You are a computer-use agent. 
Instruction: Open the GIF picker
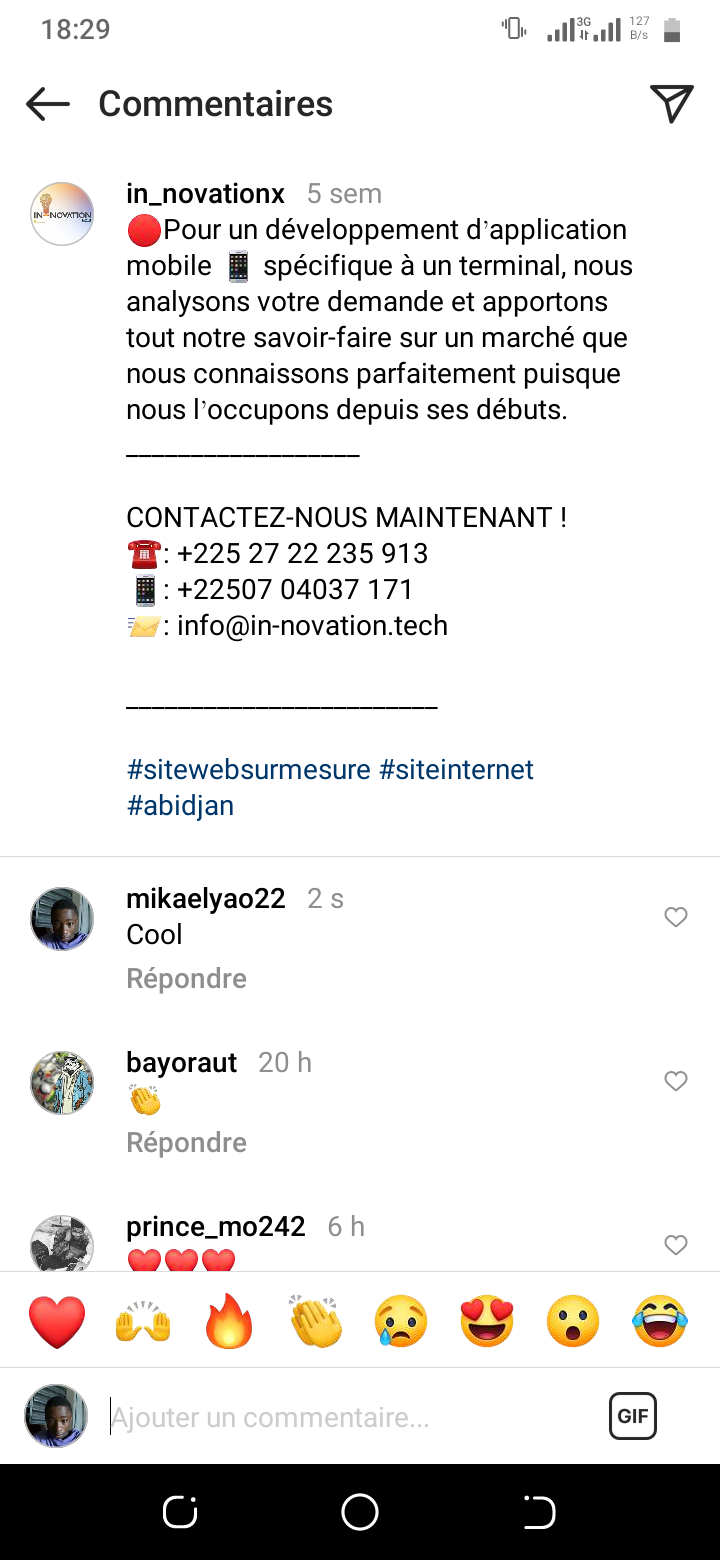click(x=633, y=1416)
